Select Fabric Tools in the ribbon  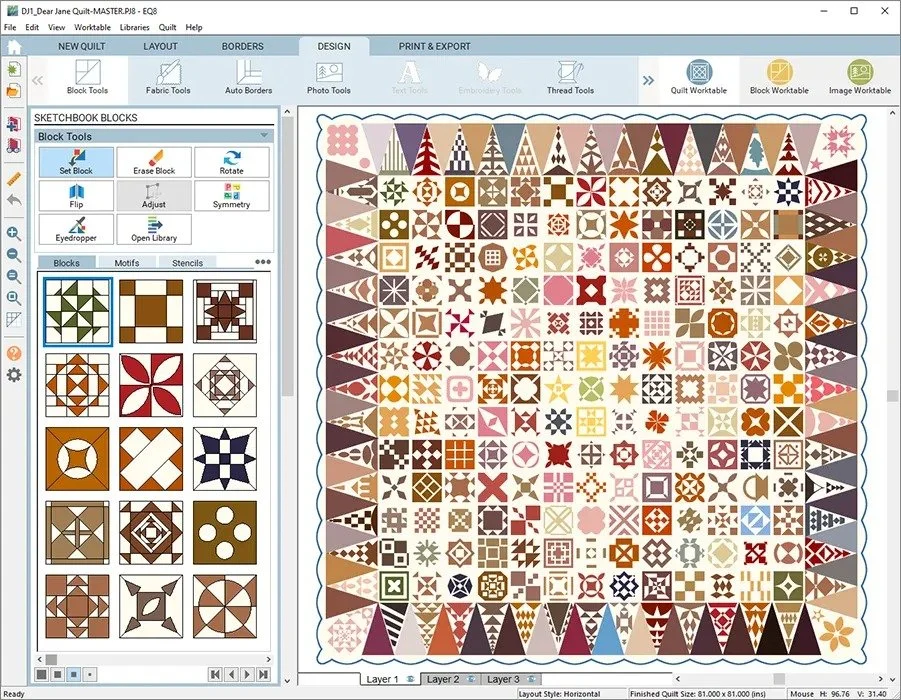coord(168,78)
